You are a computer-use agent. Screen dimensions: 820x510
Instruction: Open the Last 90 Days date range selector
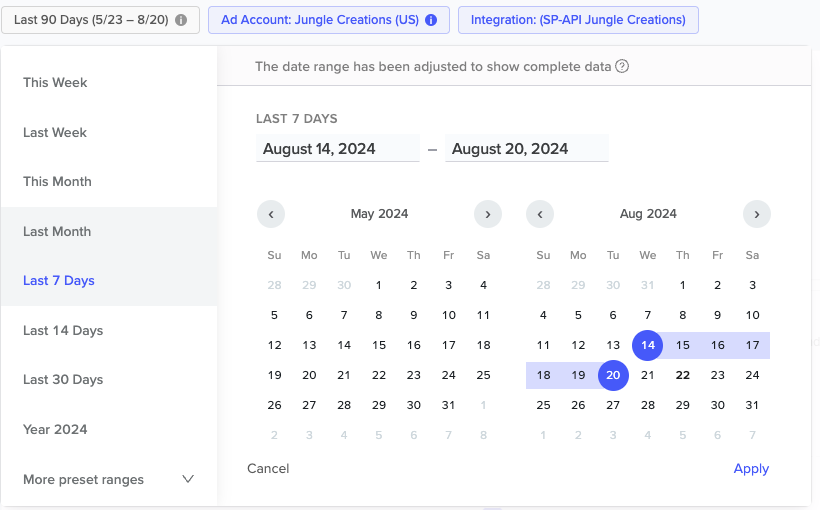(100, 20)
